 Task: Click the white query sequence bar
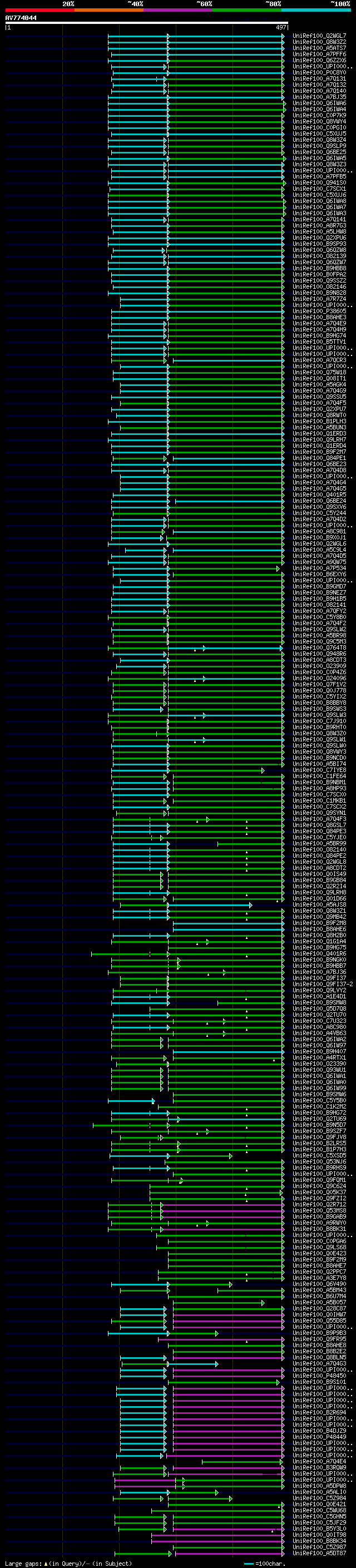tap(147, 23)
